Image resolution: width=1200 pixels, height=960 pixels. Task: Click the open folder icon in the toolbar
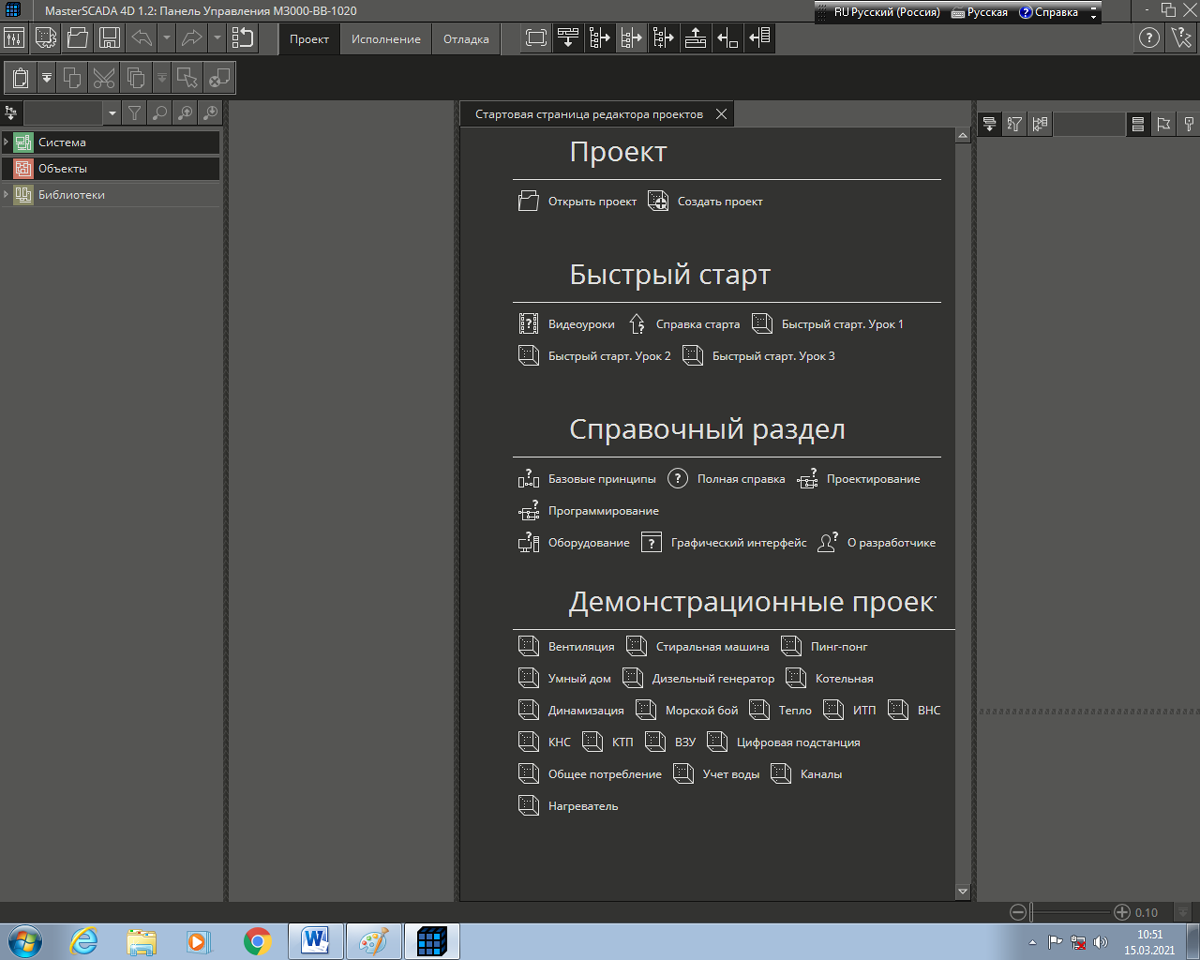(78, 39)
